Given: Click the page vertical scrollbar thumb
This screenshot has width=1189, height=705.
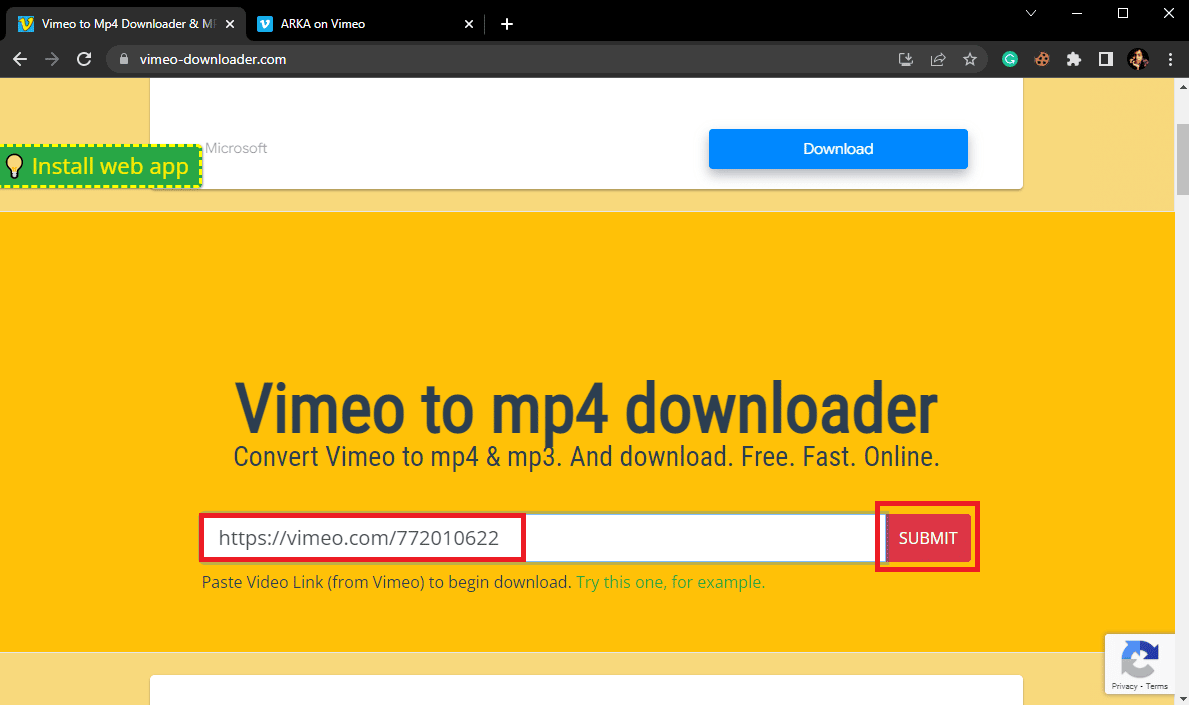Looking at the screenshot, I should (x=1182, y=159).
